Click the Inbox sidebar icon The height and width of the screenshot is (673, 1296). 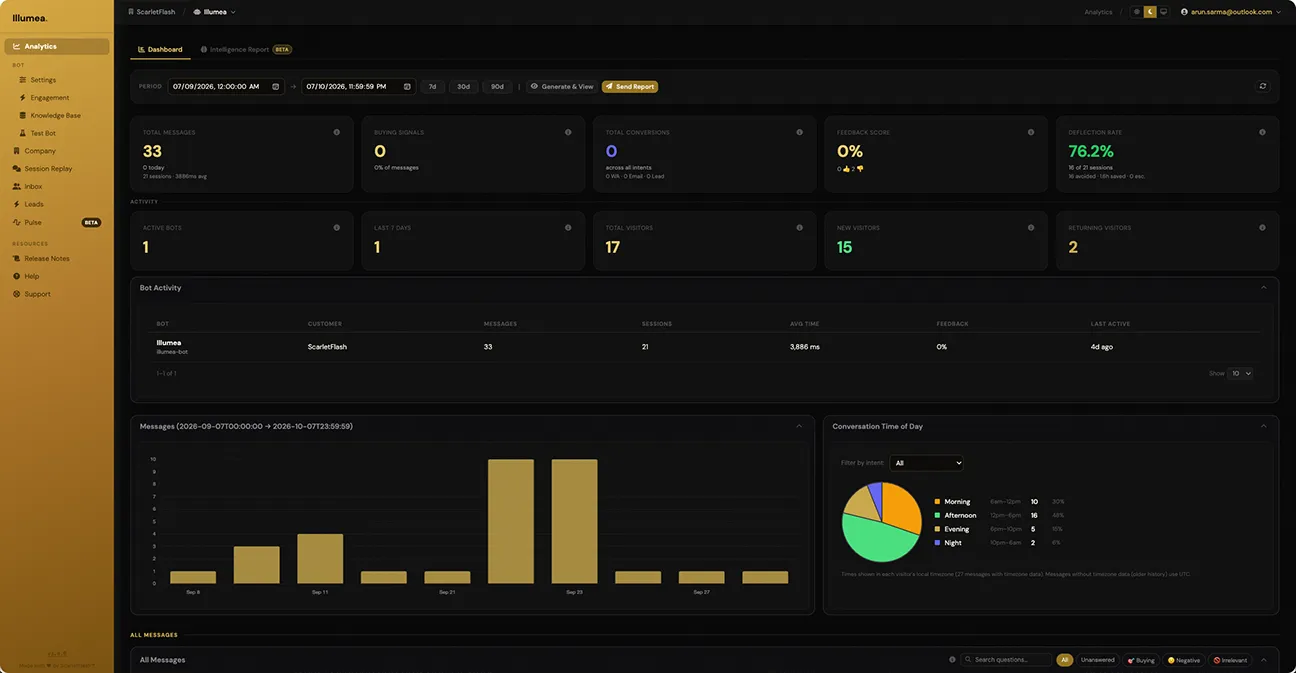click(16, 187)
